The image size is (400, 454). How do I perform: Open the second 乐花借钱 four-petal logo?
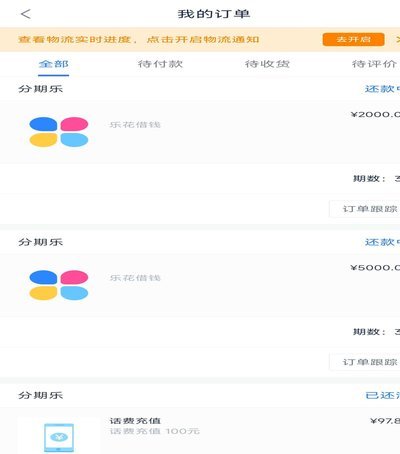(59, 285)
